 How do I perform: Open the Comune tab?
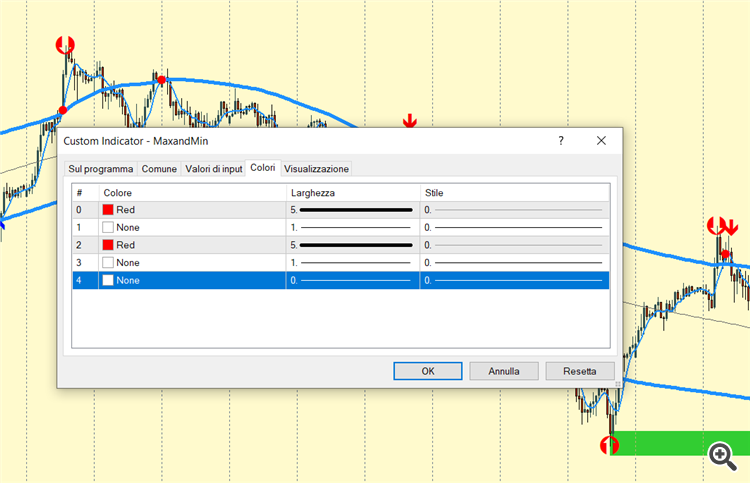coord(159,169)
